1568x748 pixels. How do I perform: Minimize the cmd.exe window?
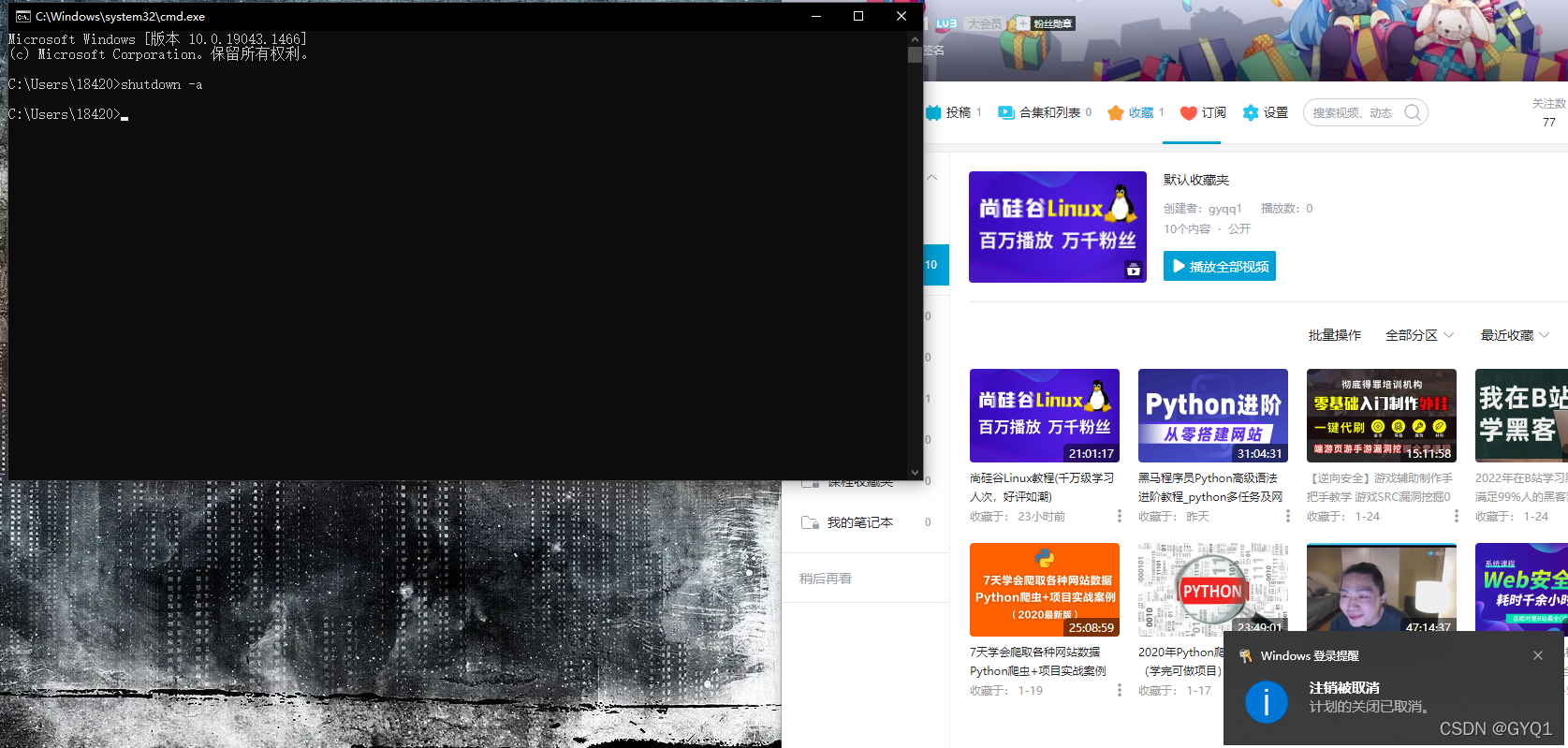(x=815, y=16)
